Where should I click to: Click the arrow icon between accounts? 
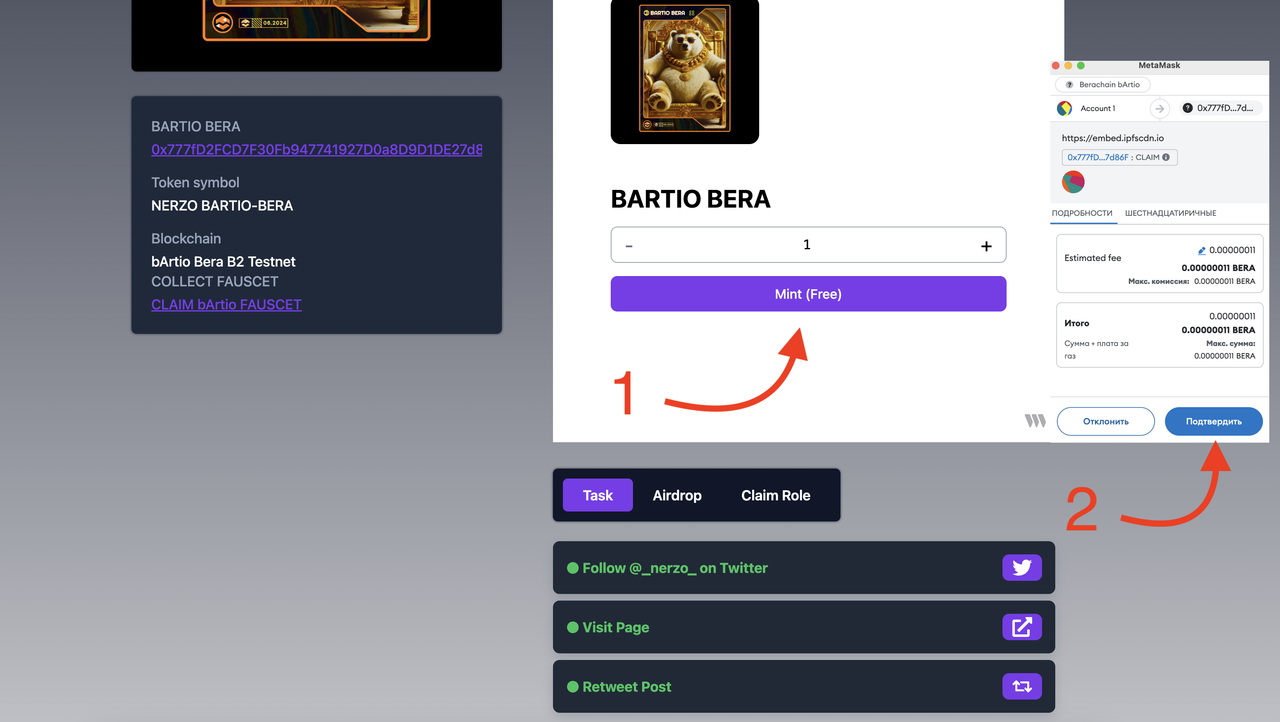(1159, 108)
